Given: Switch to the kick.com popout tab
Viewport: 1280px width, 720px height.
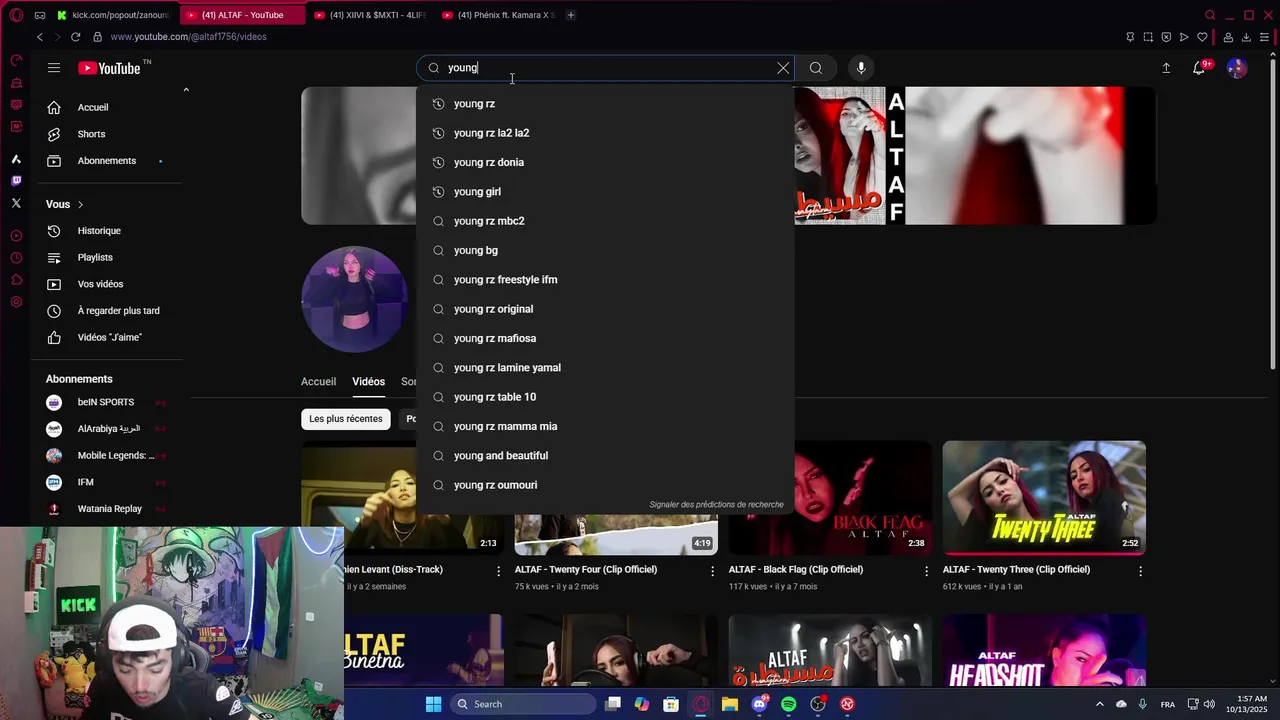Looking at the screenshot, I should [113, 15].
